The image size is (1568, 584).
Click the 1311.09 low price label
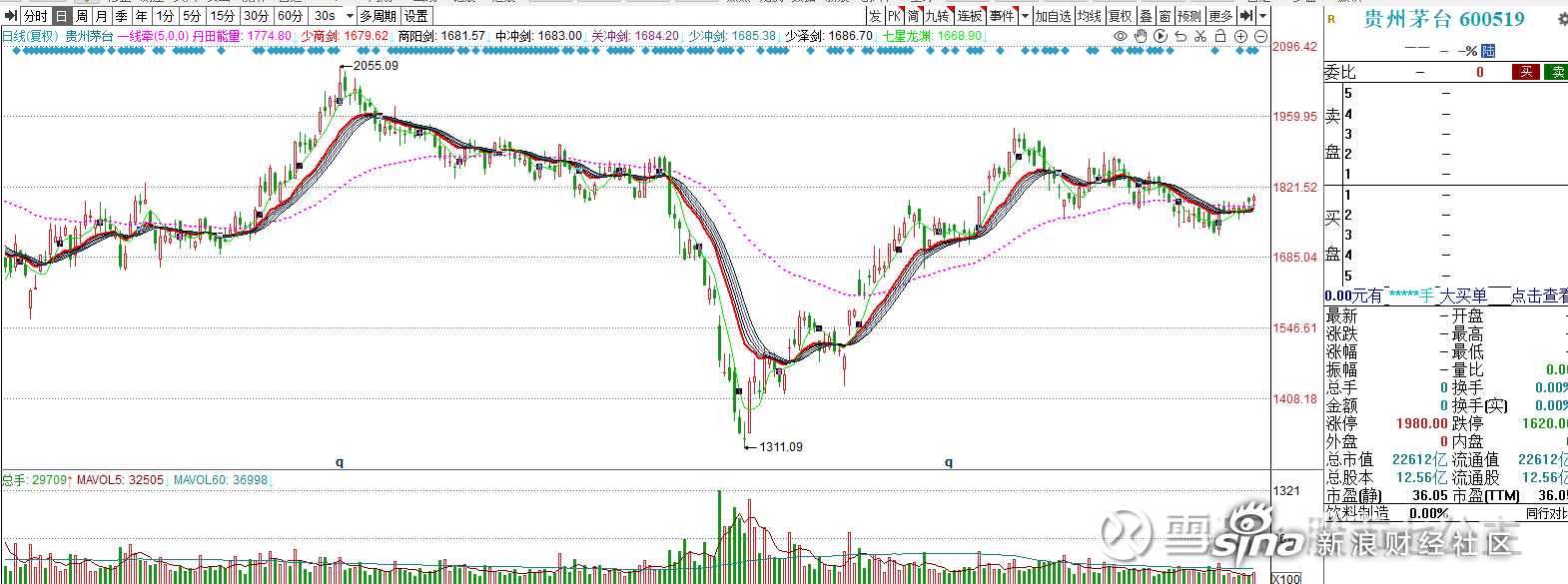[x=781, y=447]
